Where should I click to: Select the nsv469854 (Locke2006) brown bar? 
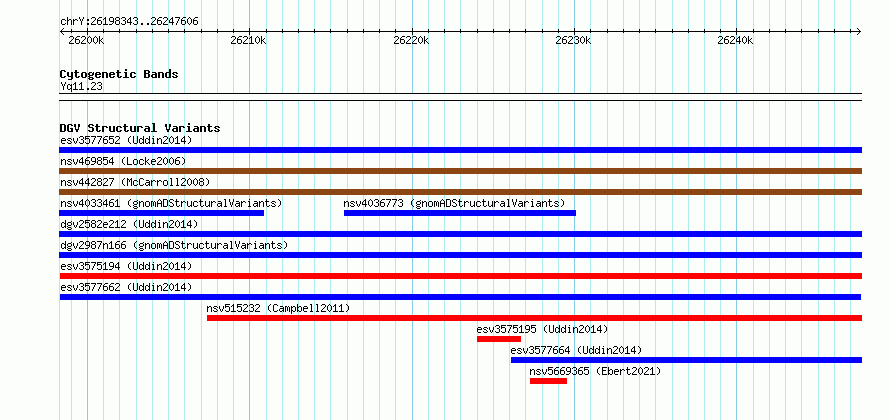pyautogui.click(x=460, y=171)
